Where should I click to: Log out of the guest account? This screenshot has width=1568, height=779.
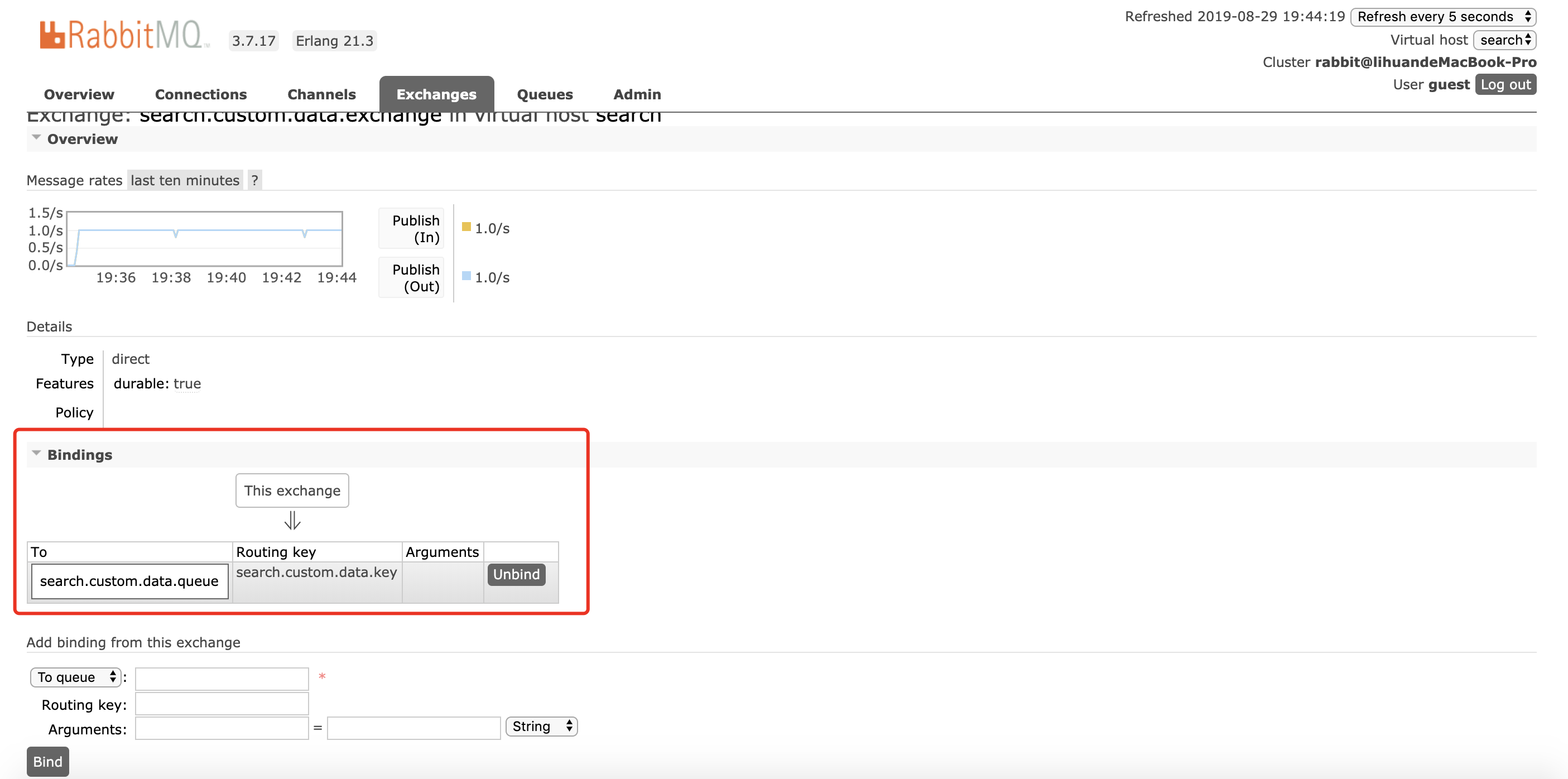coord(1506,85)
